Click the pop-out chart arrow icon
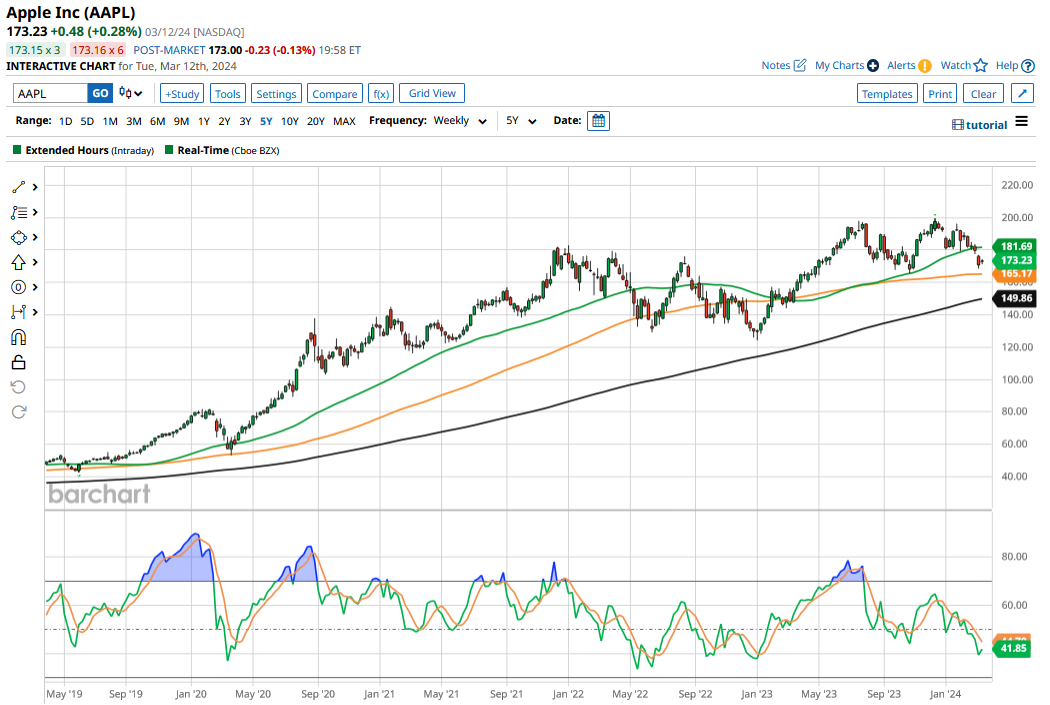This screenshot has width=1050, height=705. (1022, 93)
